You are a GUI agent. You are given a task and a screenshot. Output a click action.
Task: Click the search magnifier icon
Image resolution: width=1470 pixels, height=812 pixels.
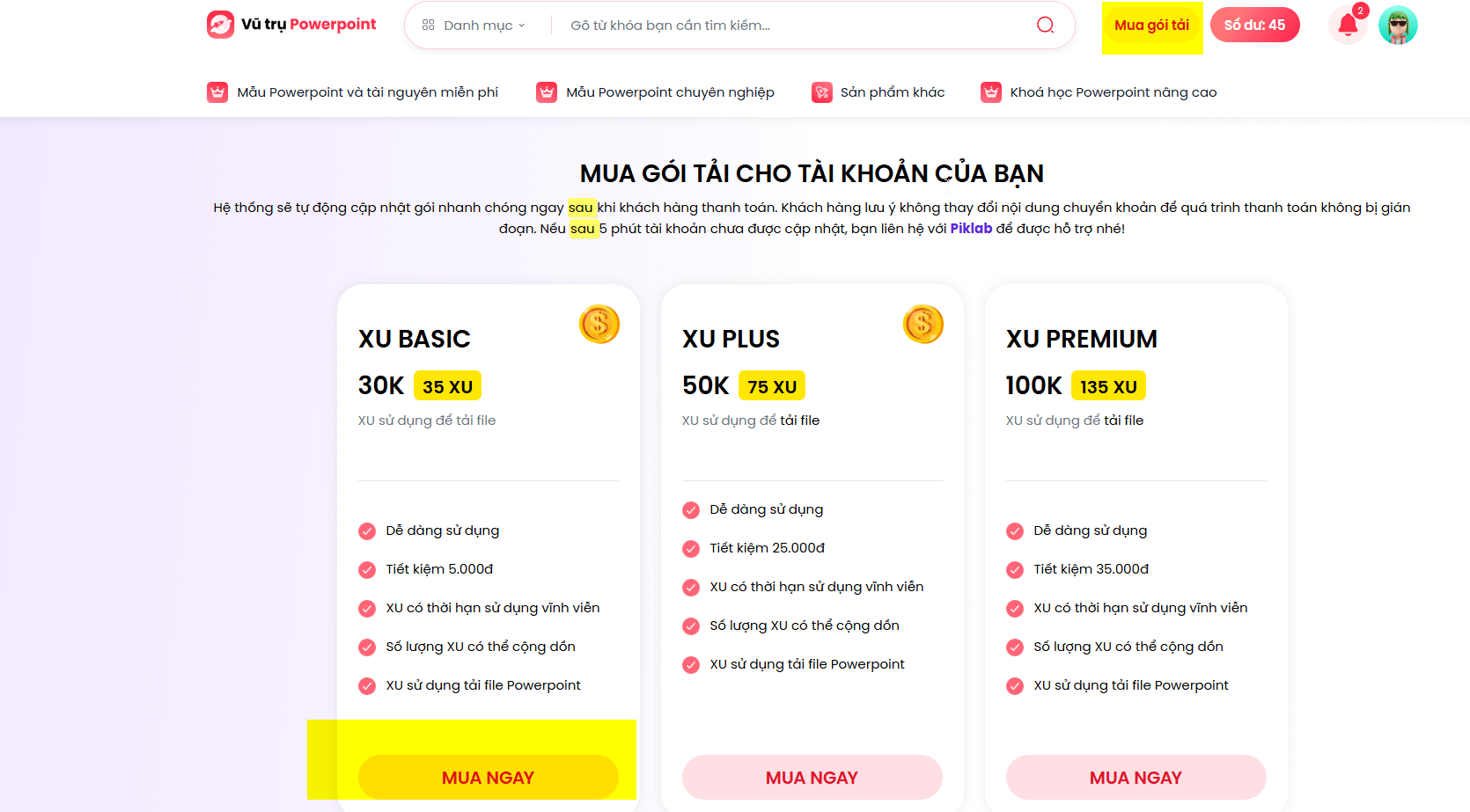[x=1045, y=25]
